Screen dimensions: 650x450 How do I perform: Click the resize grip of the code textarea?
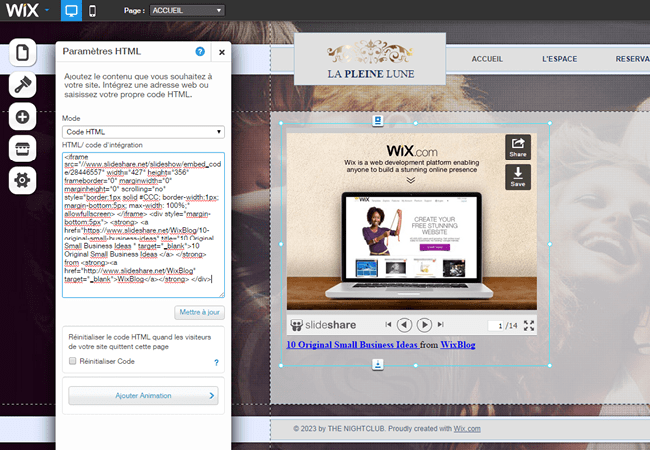(221, 294)
